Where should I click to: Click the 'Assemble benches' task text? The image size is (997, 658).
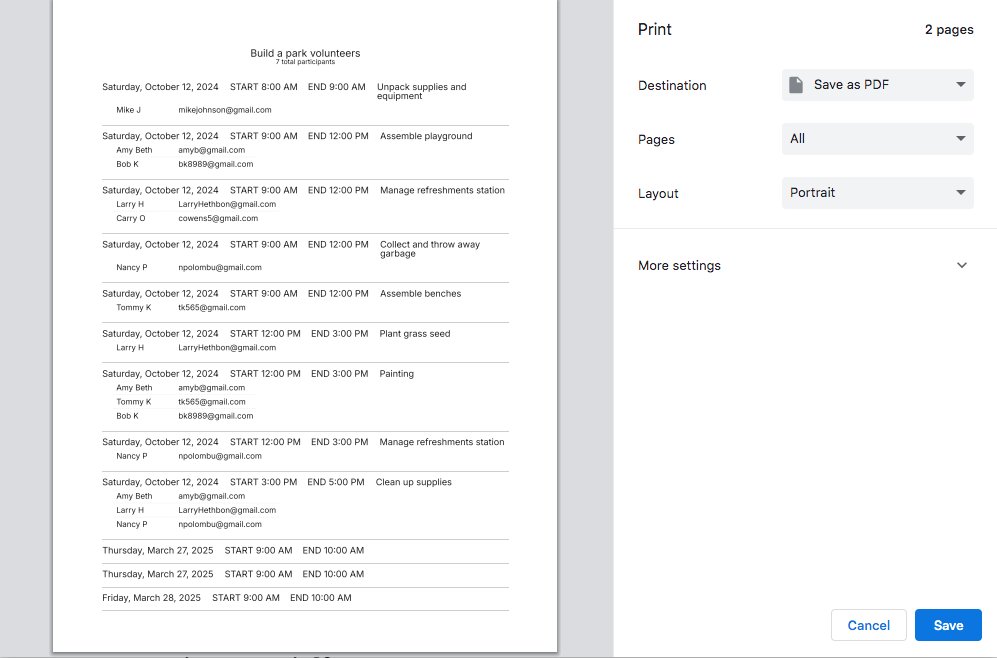[x=420, y=294]
